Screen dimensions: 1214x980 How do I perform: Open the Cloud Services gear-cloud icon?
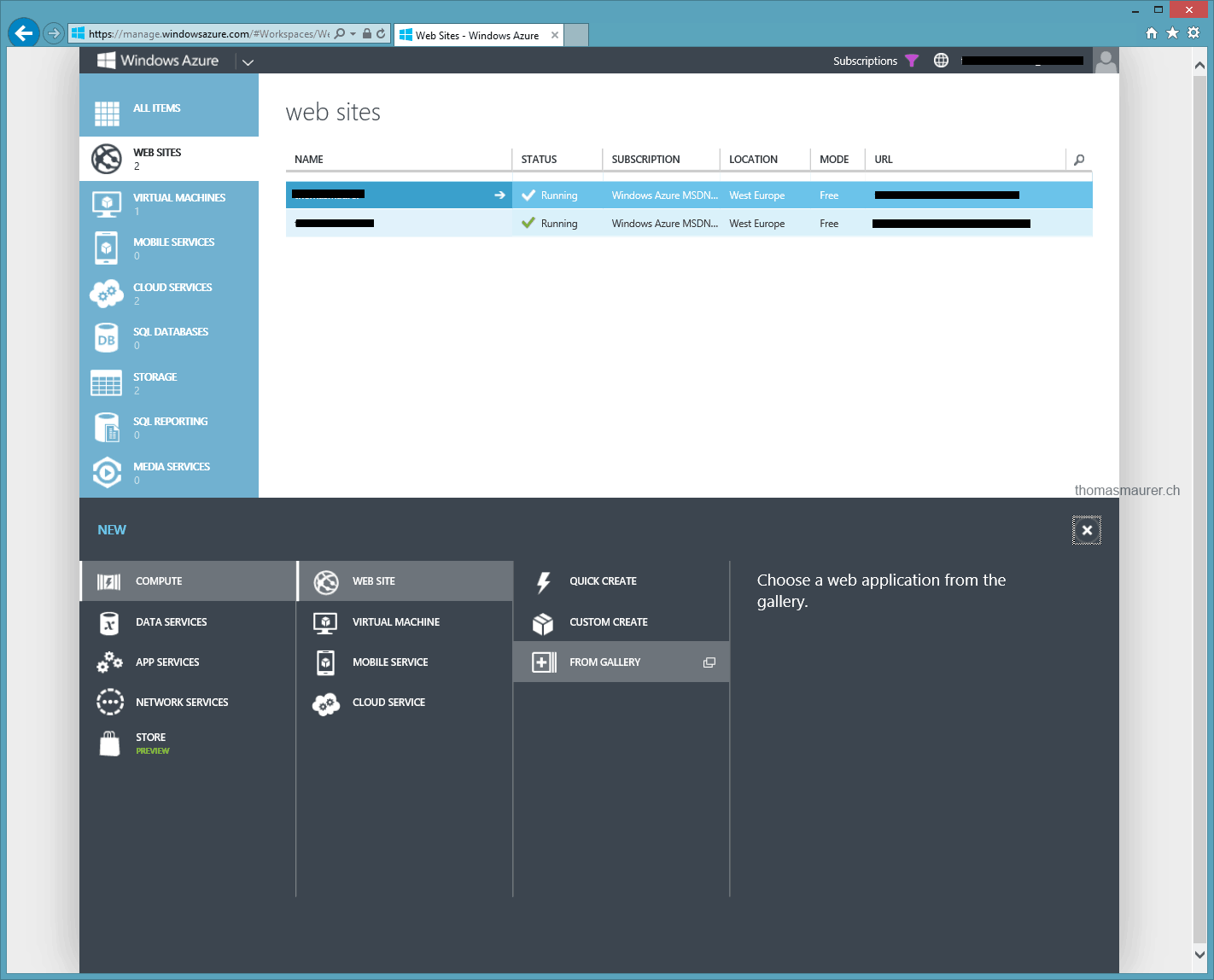pyautogui.click(x=107, y=294)
